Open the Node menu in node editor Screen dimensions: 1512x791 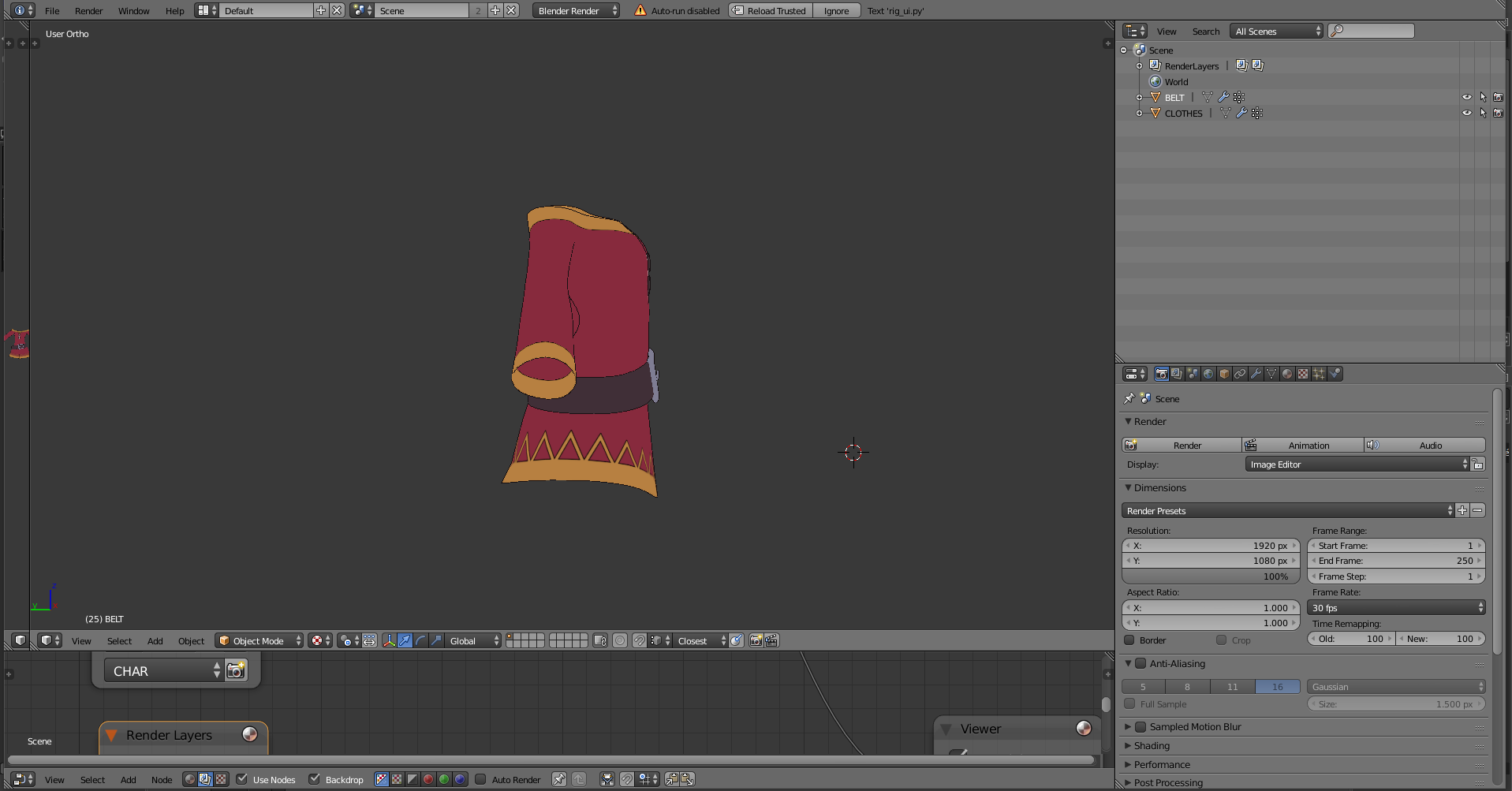click(162, 779)
